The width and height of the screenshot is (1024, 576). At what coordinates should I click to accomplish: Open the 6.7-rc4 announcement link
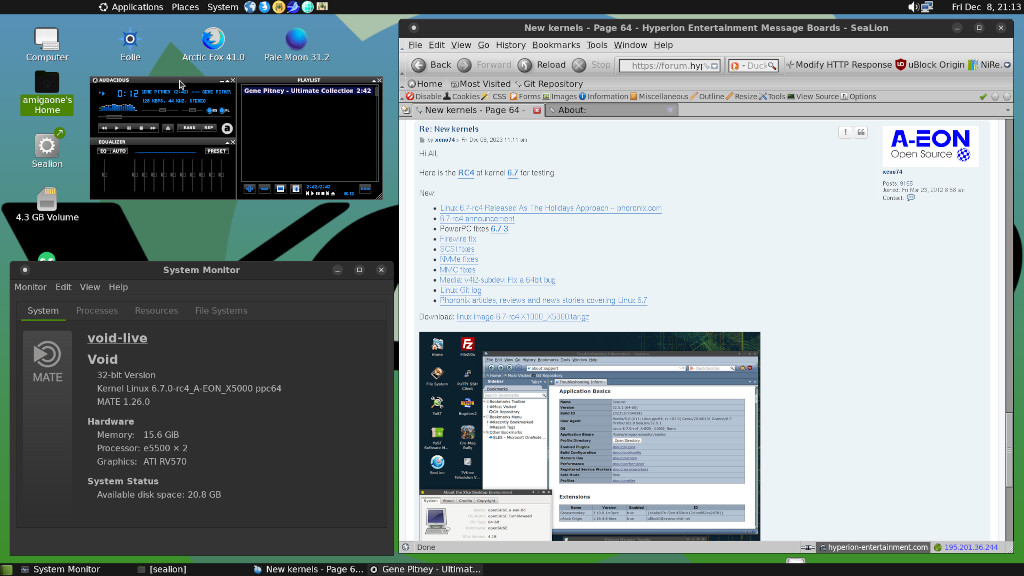pyautogui.click(x=477, y=219)
